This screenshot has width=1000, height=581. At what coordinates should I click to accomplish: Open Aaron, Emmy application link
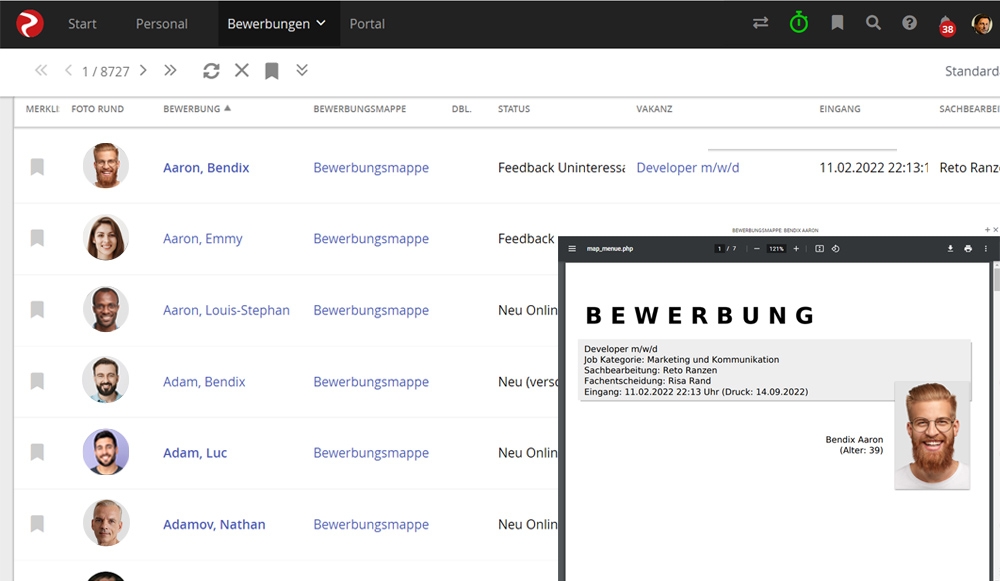click(x=203, y=239)
